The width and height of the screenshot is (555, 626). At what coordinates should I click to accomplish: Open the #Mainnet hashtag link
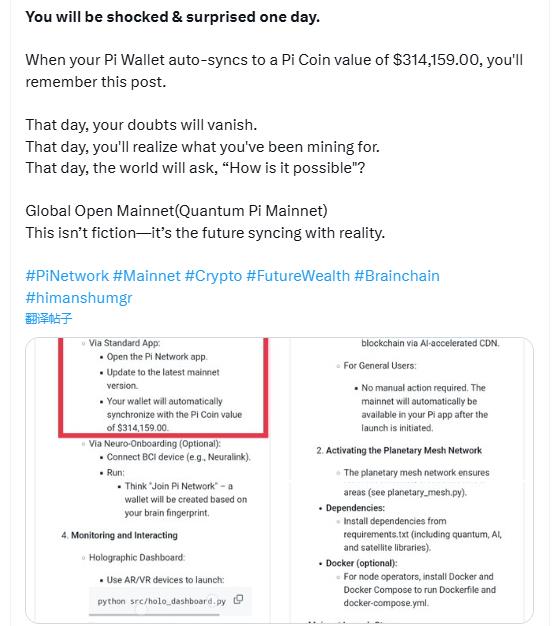[x=147, y=276]
